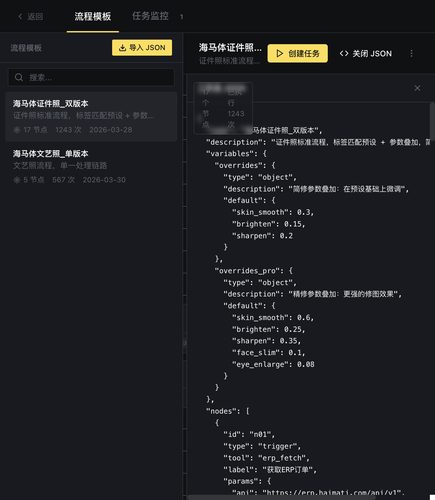Image resolution: width=435 pixels, height=500 pixels.
Task: Click the "sharpen": 0.35 line
Action: pyautogui.click(x=266, y=341)
